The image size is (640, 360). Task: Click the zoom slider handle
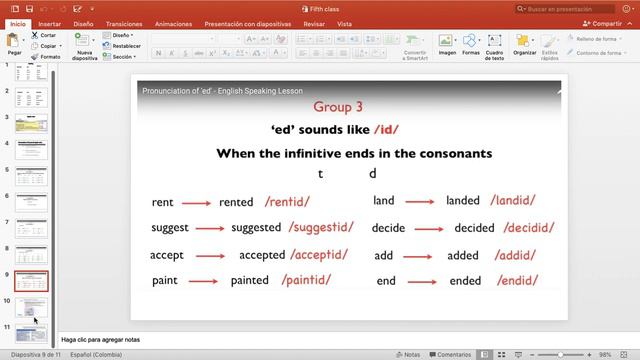pyautogui.click(x=561, y=355)
